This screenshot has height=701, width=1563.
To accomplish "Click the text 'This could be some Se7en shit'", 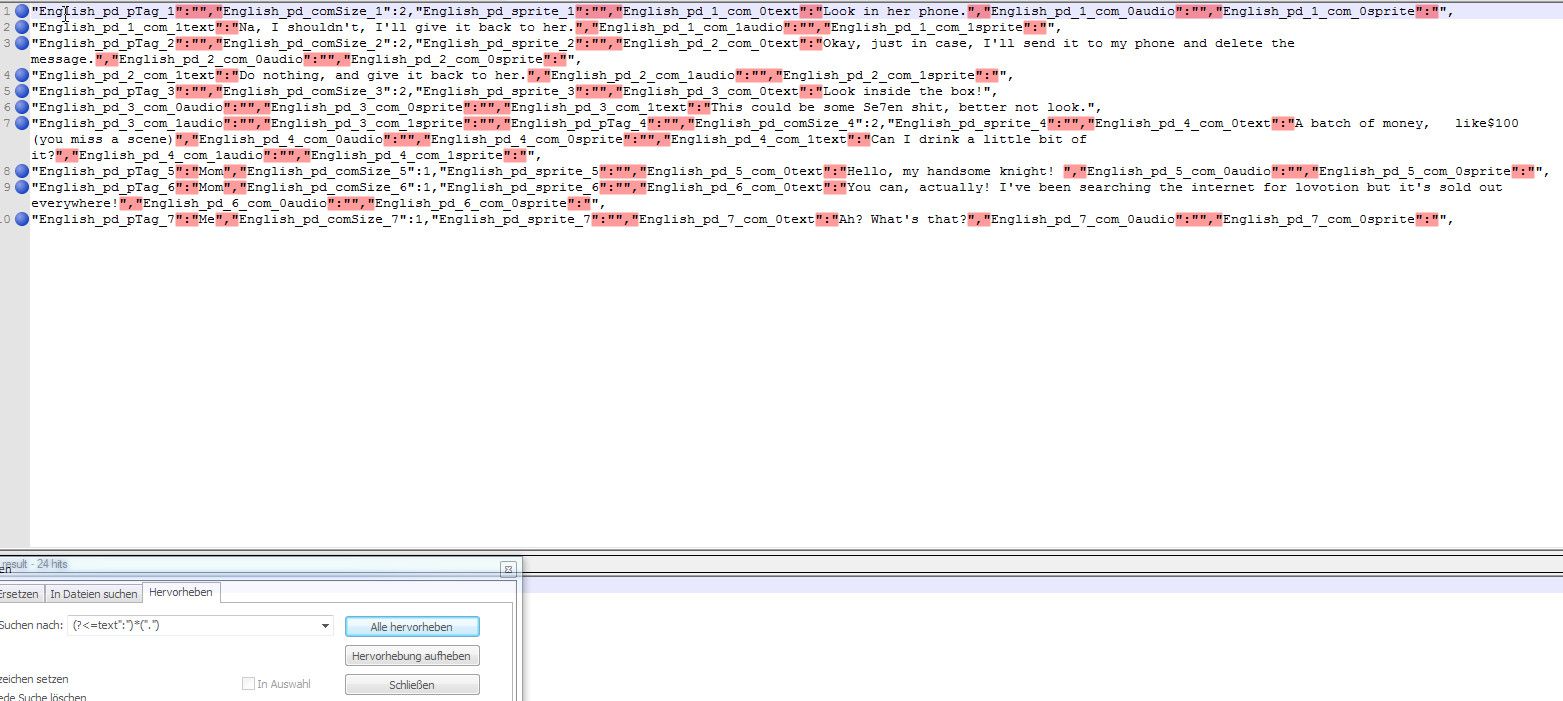I will [826, 108].
